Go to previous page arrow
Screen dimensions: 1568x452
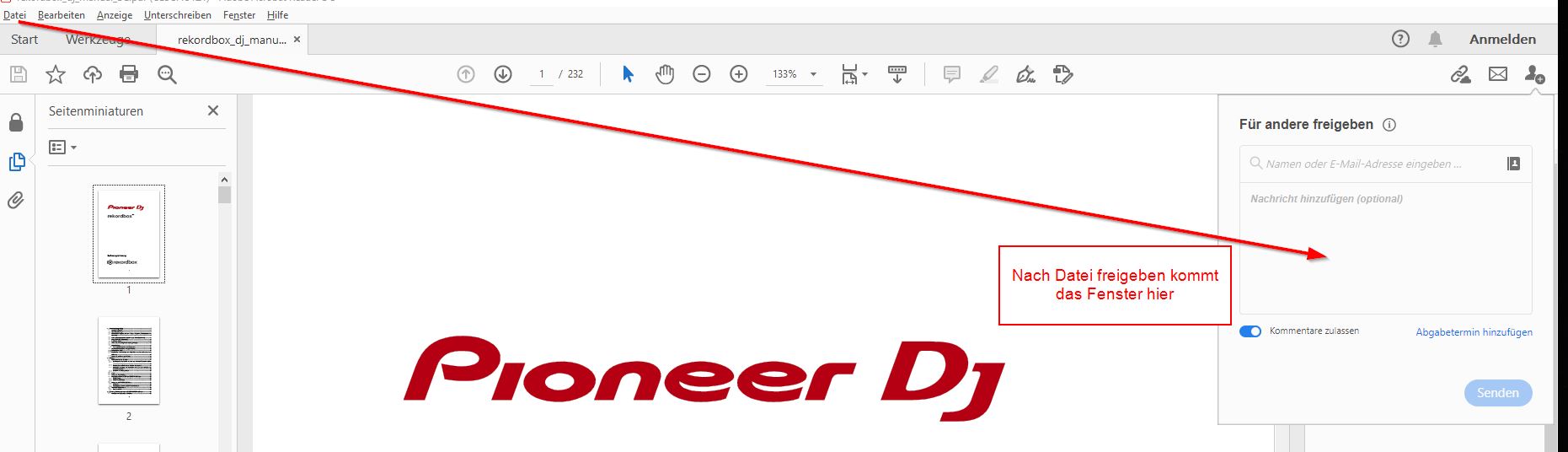tap(466, 74)
